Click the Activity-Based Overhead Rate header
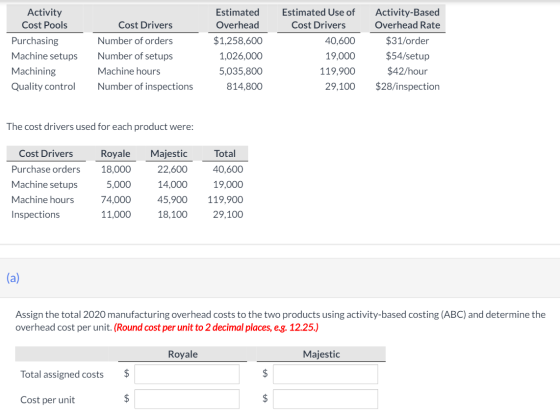 click(x=407, y=19)
